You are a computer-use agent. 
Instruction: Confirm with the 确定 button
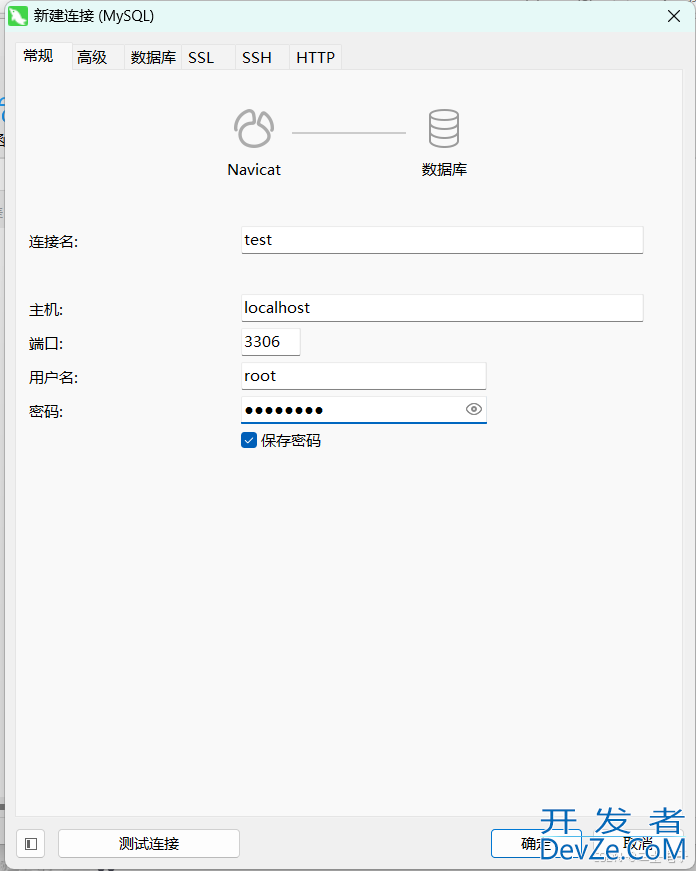point(536,844)
